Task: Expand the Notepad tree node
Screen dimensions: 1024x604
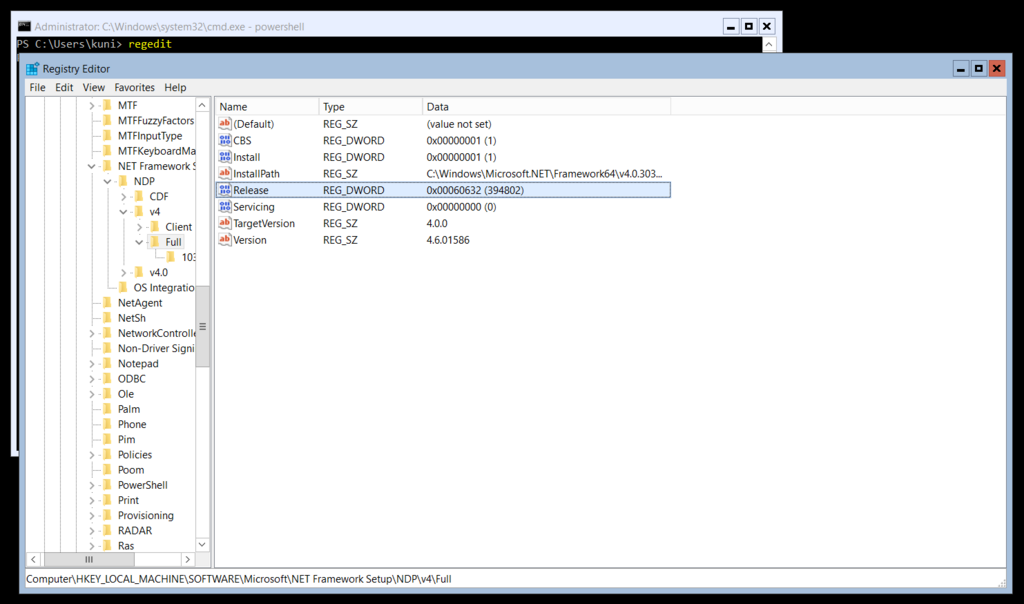Action: click(x=91, y=363)
